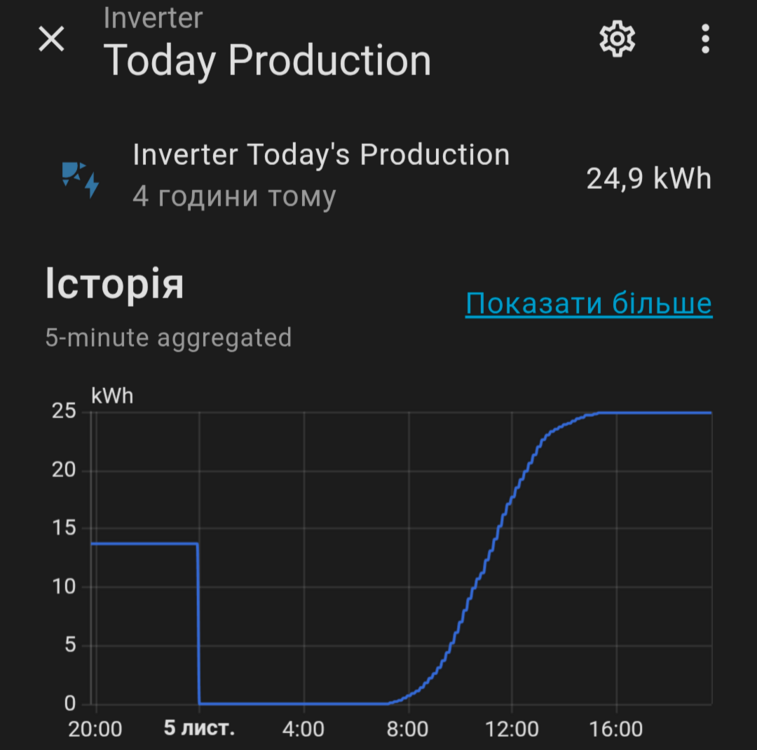Image resolution: width=757 pixels, height=750 pixels.
Task: Click the 'Inverter' device label above the title
Action: coord(153,17)
